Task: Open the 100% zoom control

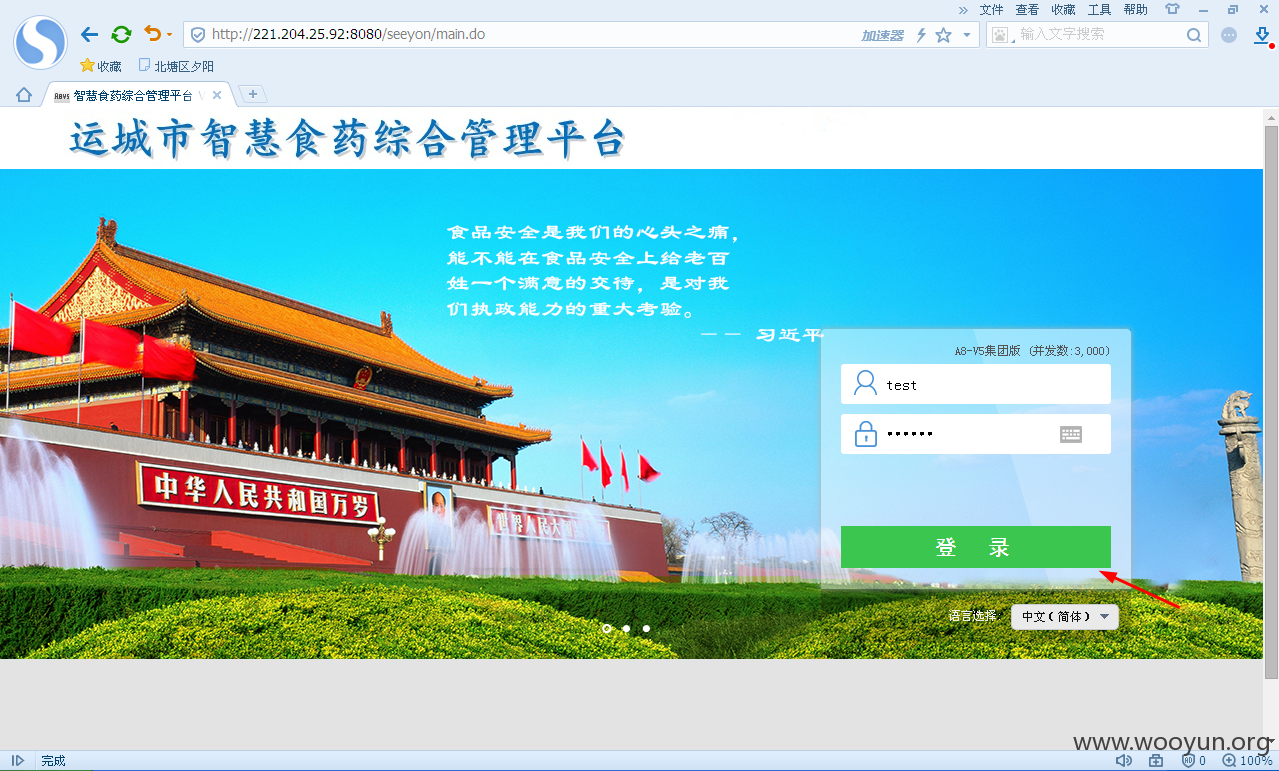Action: coord(1249,761)
